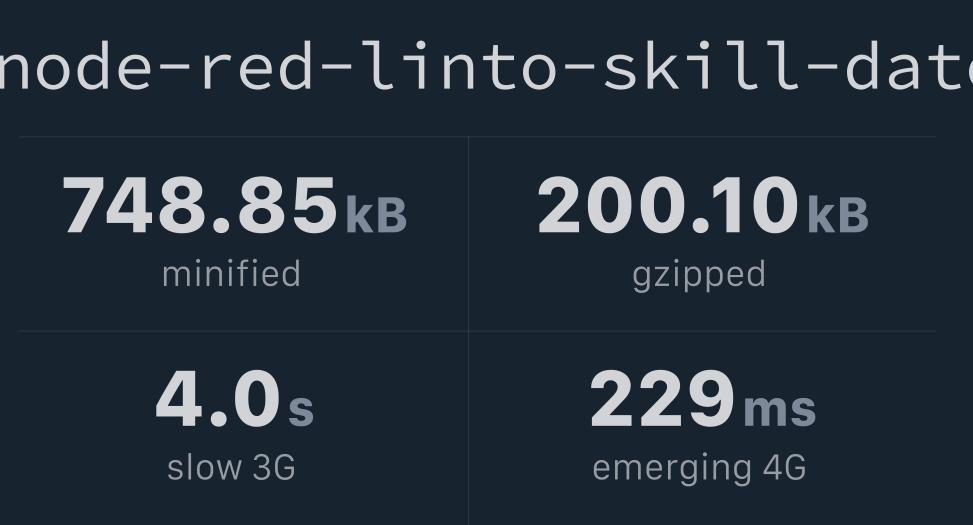Viewport: 973px width, 525px height.
Task: Click the emerging 4G label
Action: [699, 469]
